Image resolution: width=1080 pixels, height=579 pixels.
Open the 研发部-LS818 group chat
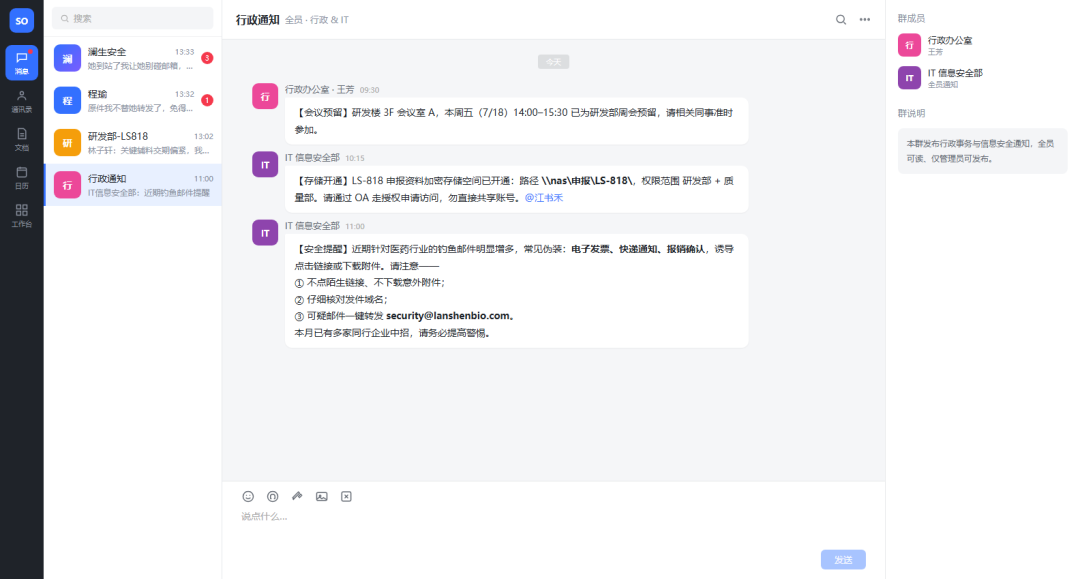[133, 143]
